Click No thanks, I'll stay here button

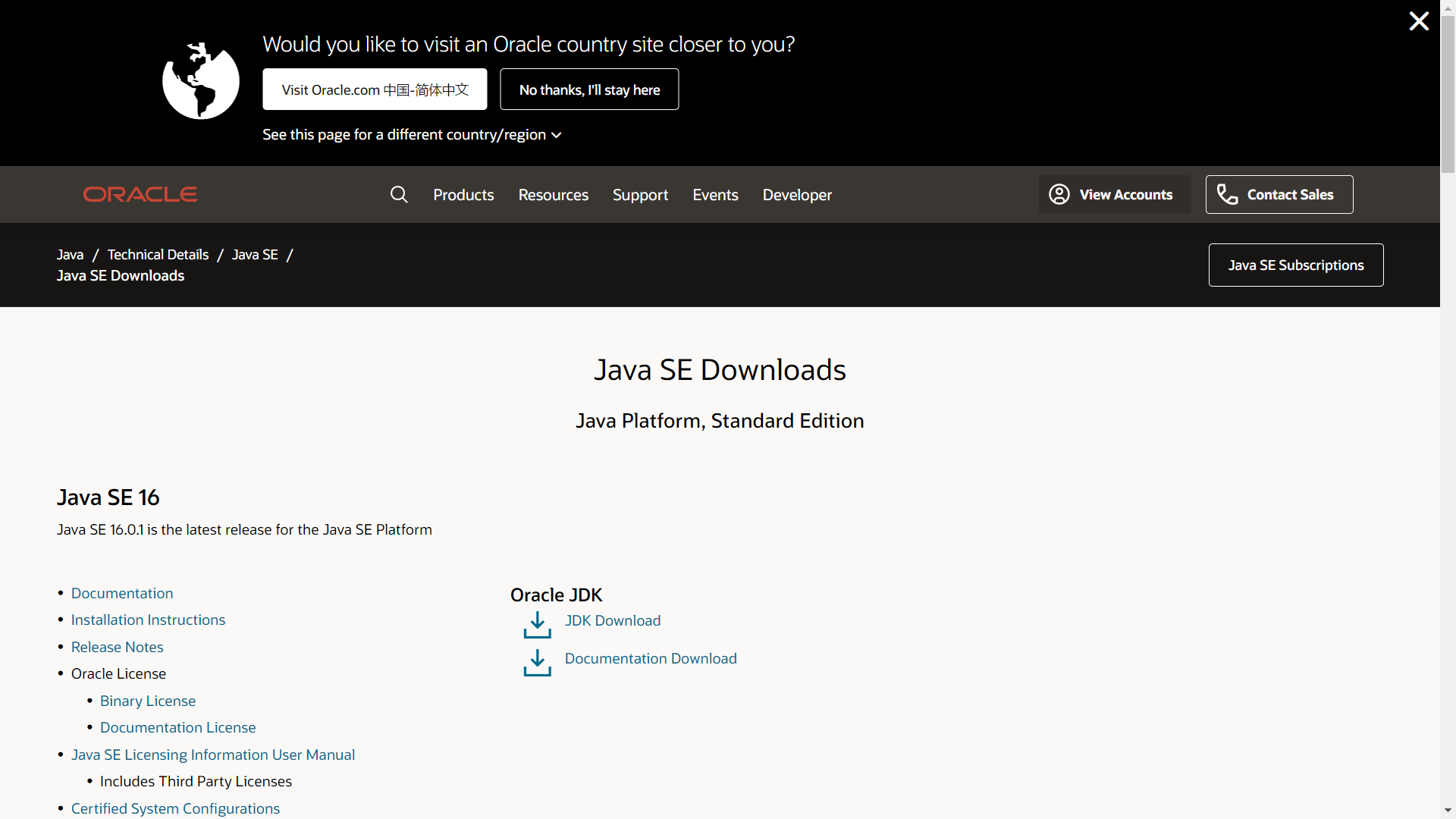tap(589, 89)
